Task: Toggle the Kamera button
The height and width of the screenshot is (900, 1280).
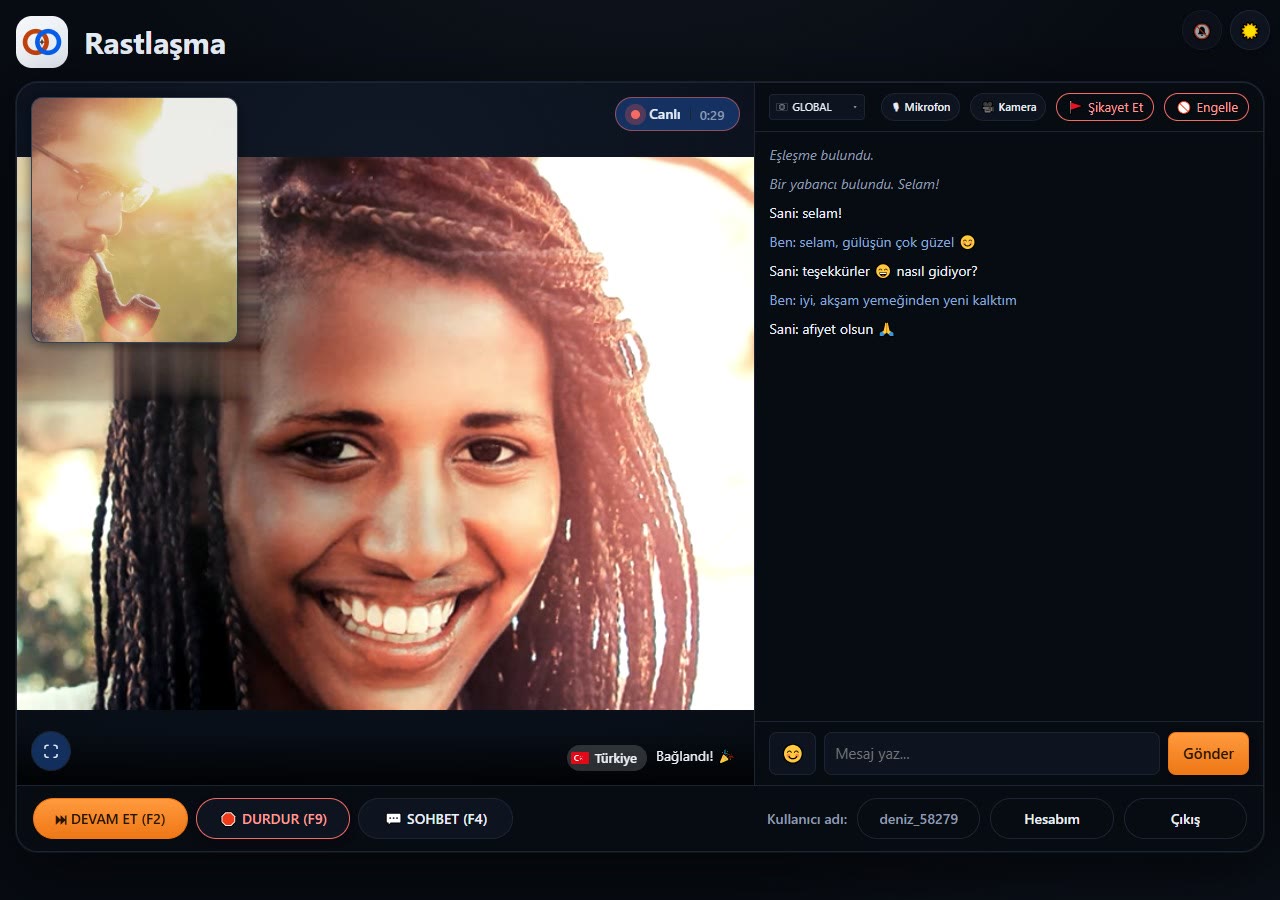Action: coord(1008,107)
